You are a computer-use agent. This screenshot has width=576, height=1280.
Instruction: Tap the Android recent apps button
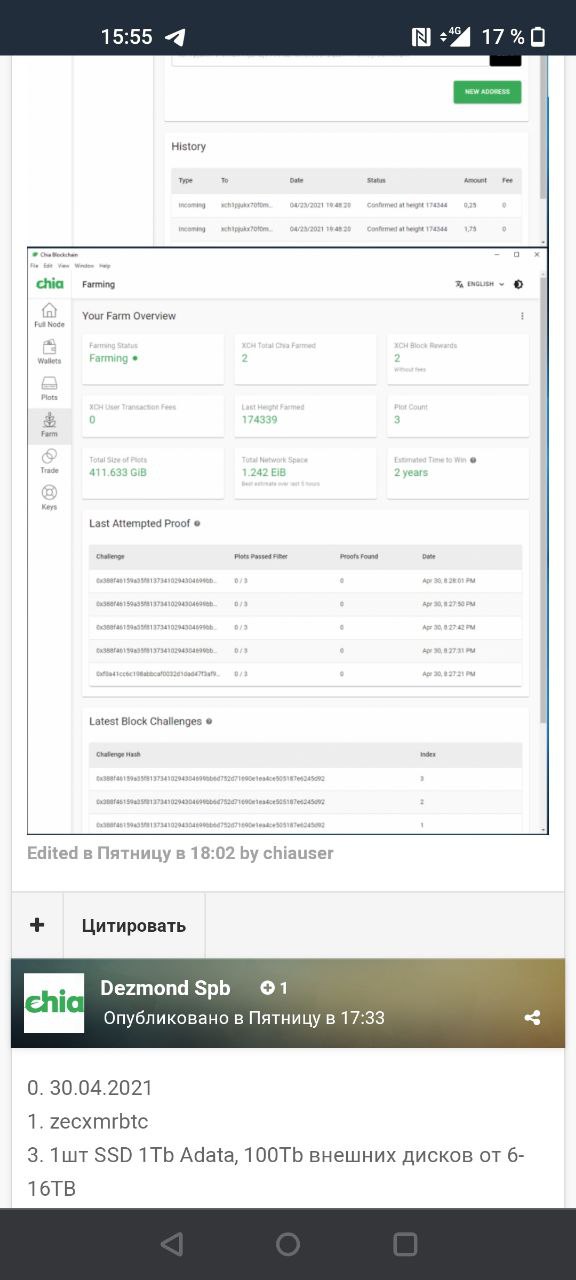[x=405, y=1244]
